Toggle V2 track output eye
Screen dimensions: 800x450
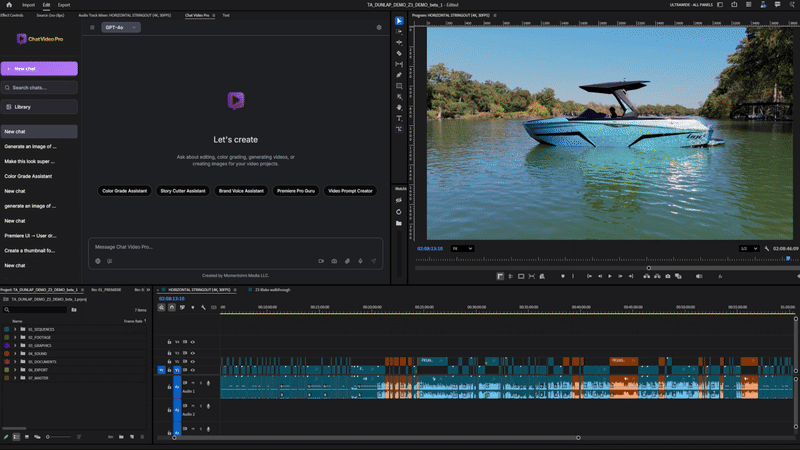pyautogui.click(x=193, y=362)
